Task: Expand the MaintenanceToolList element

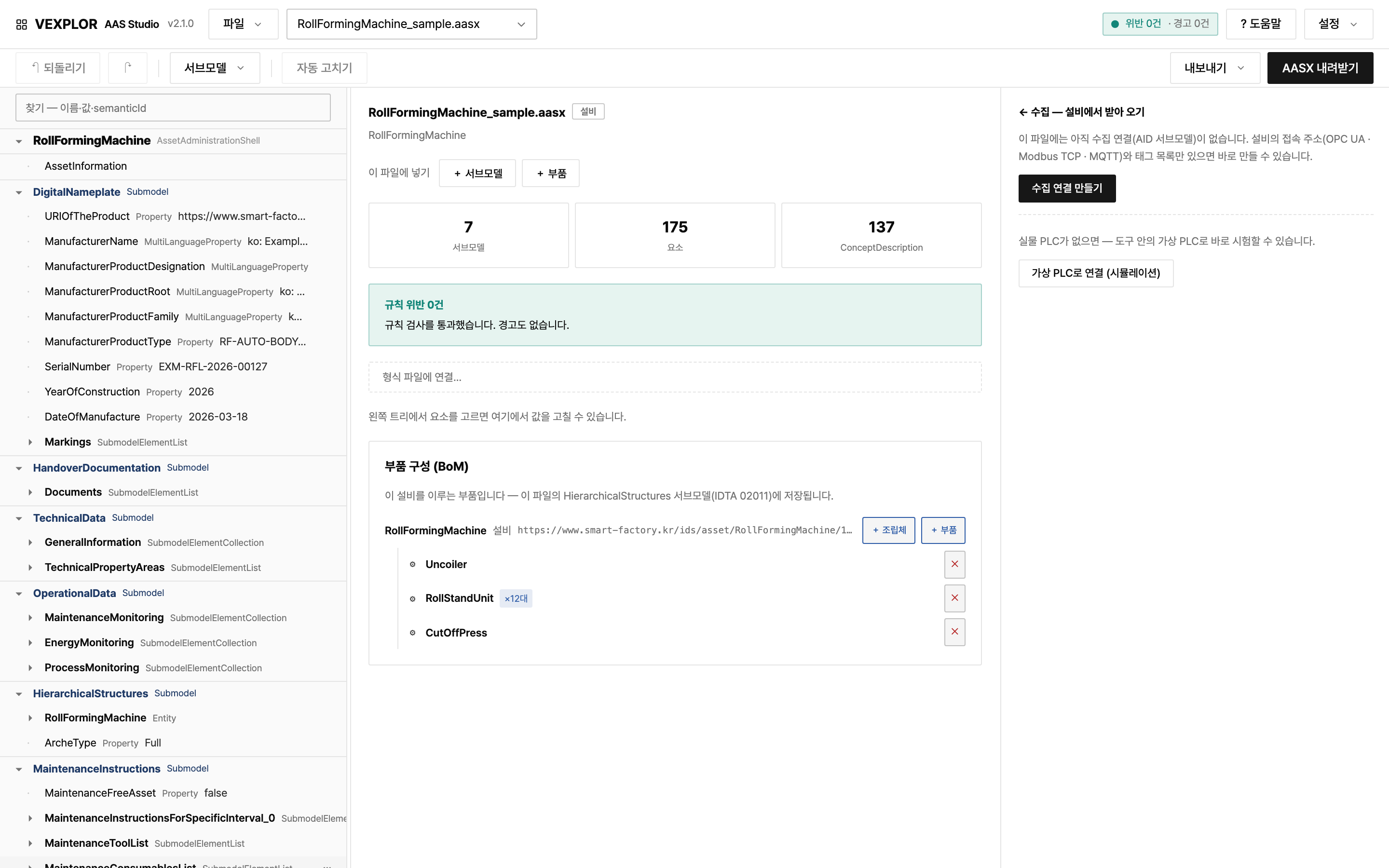Action: click(x=30, y=843)
